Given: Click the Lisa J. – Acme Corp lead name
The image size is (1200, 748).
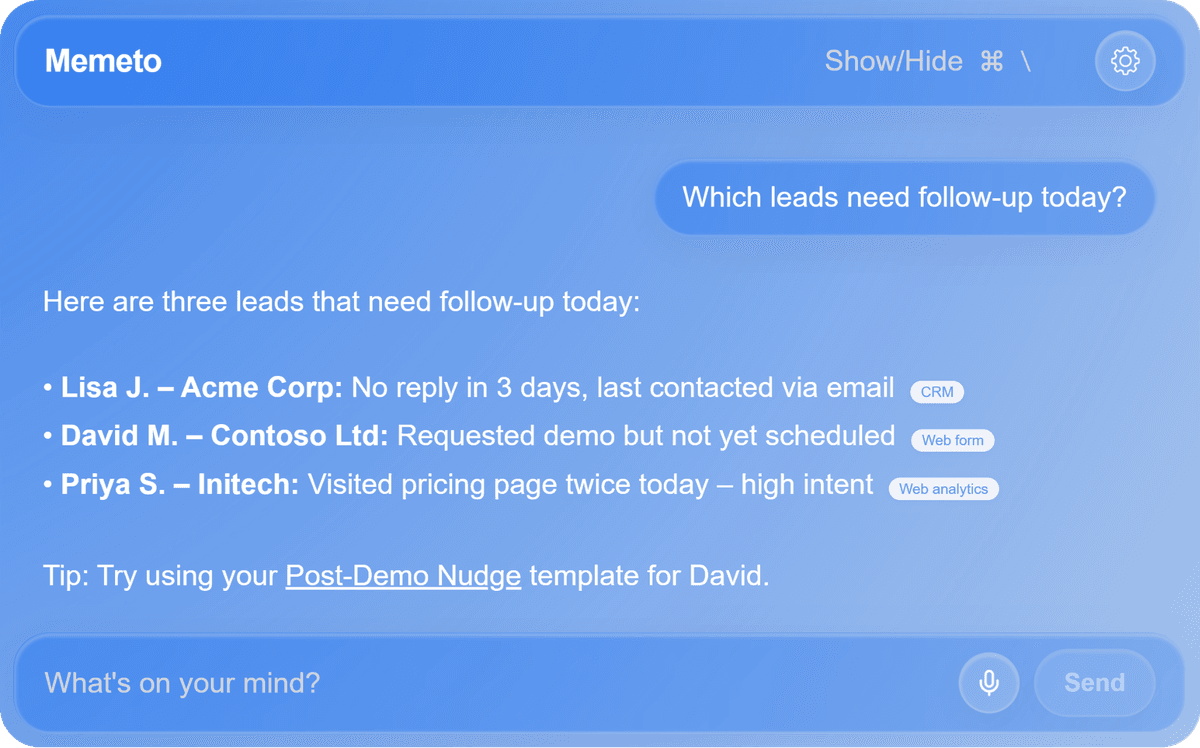Looking at the screenshot, I should coord(201,388).
